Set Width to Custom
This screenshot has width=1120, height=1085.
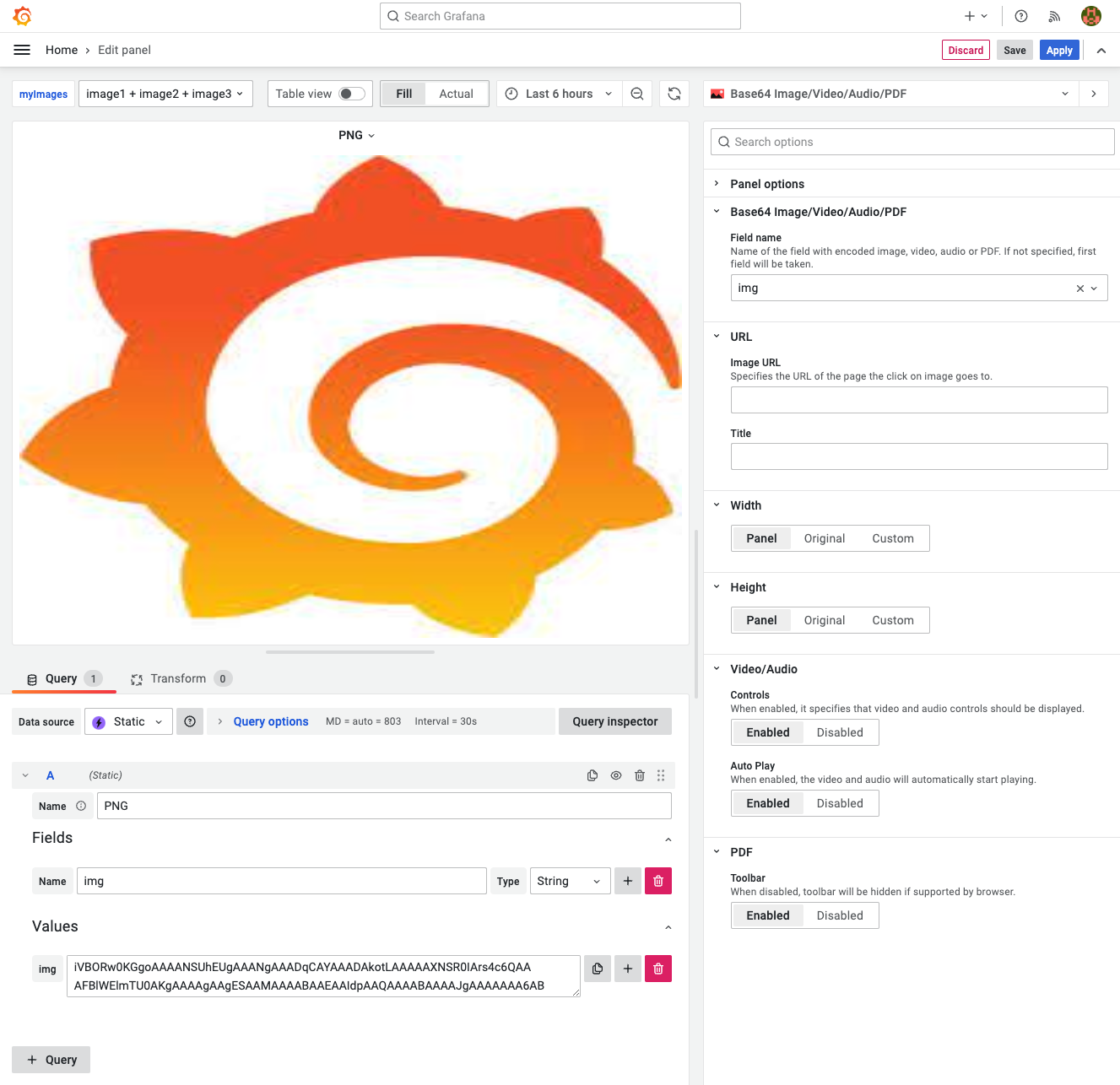coord(893,538)
